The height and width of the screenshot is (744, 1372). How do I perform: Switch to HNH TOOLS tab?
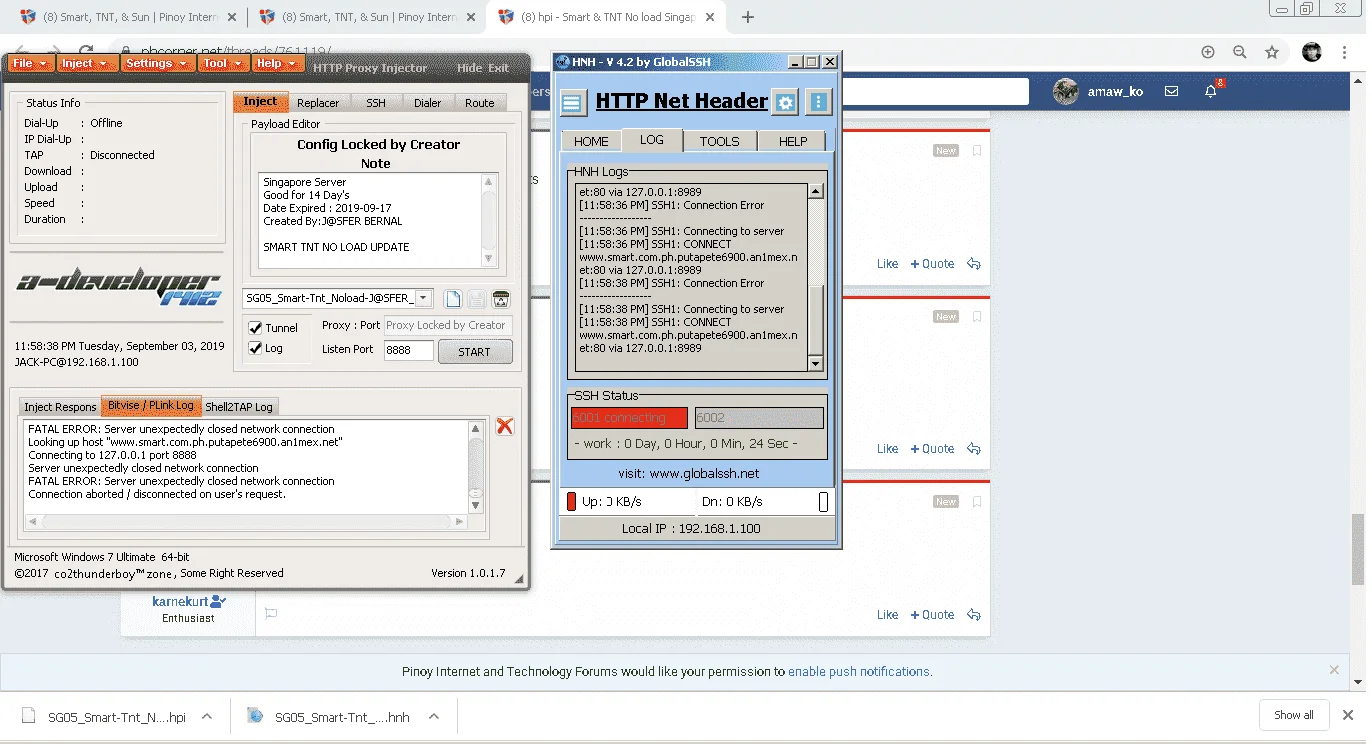coord(719,141)
